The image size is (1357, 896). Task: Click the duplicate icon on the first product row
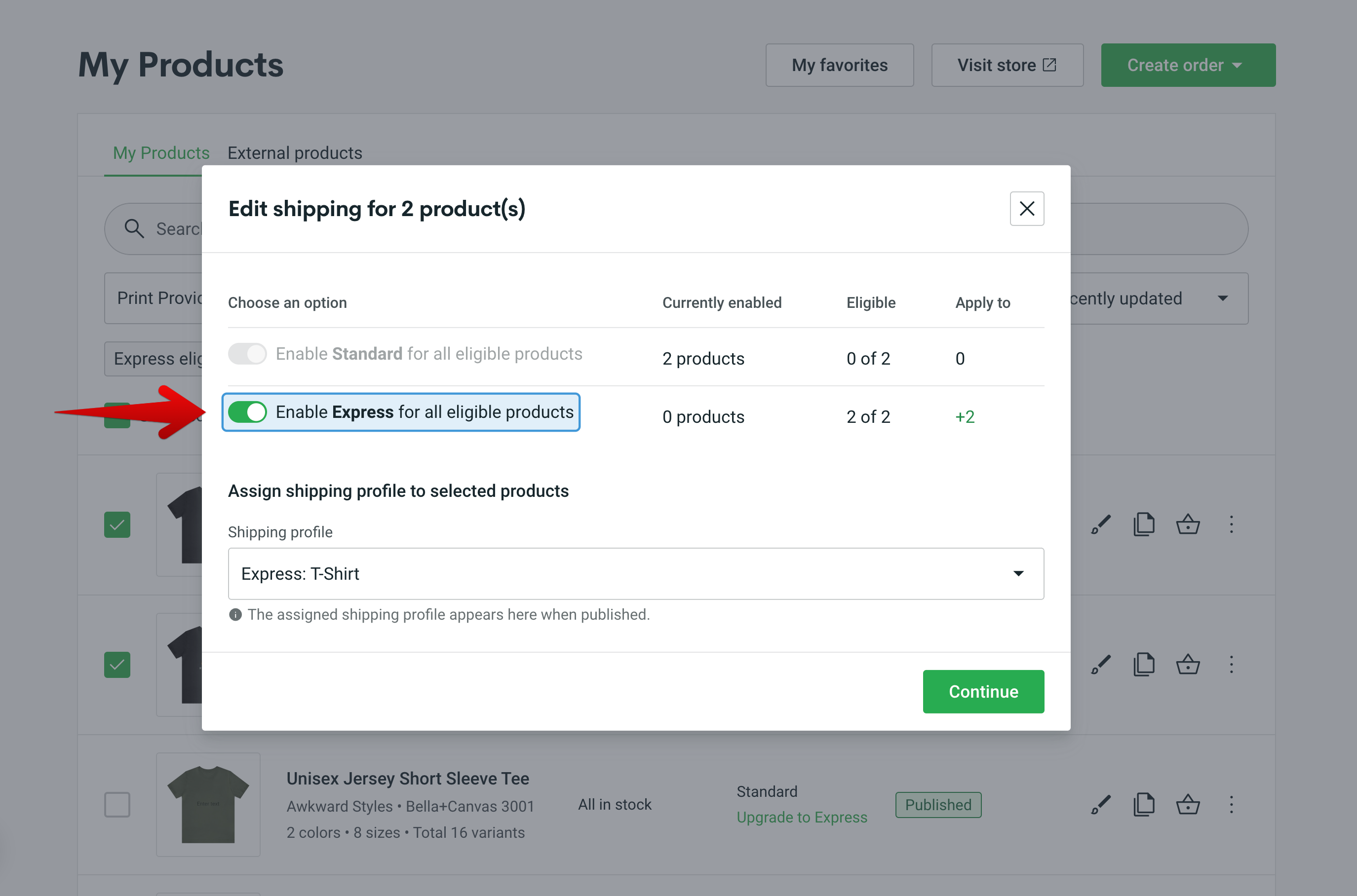(1143, 524)
